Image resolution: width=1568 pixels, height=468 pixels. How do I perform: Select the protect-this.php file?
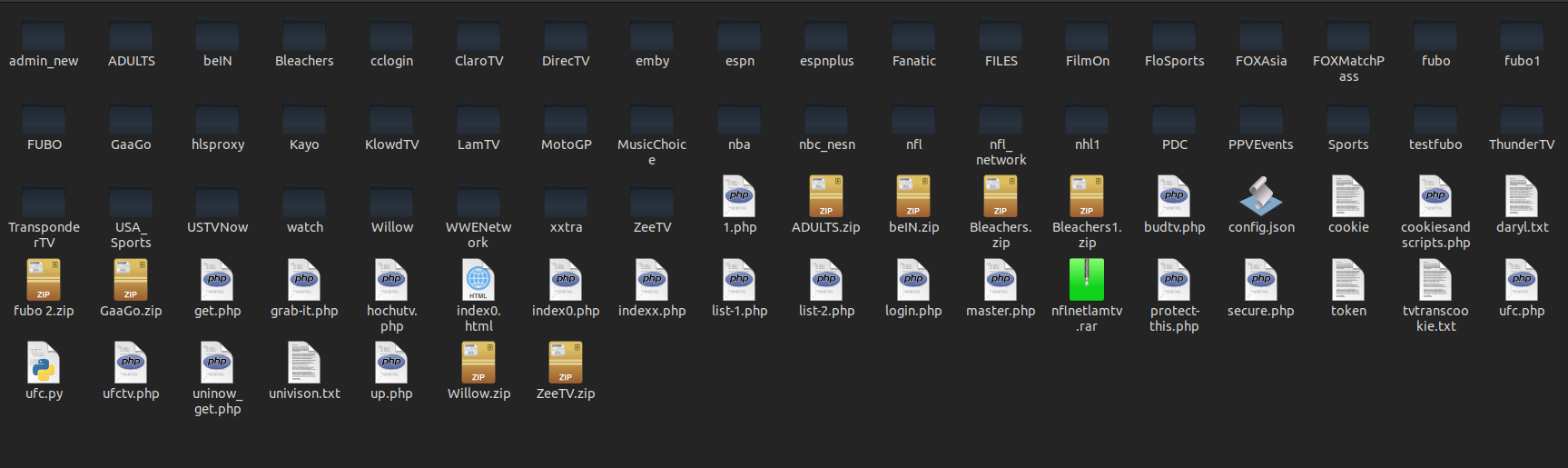point(1174,280)
